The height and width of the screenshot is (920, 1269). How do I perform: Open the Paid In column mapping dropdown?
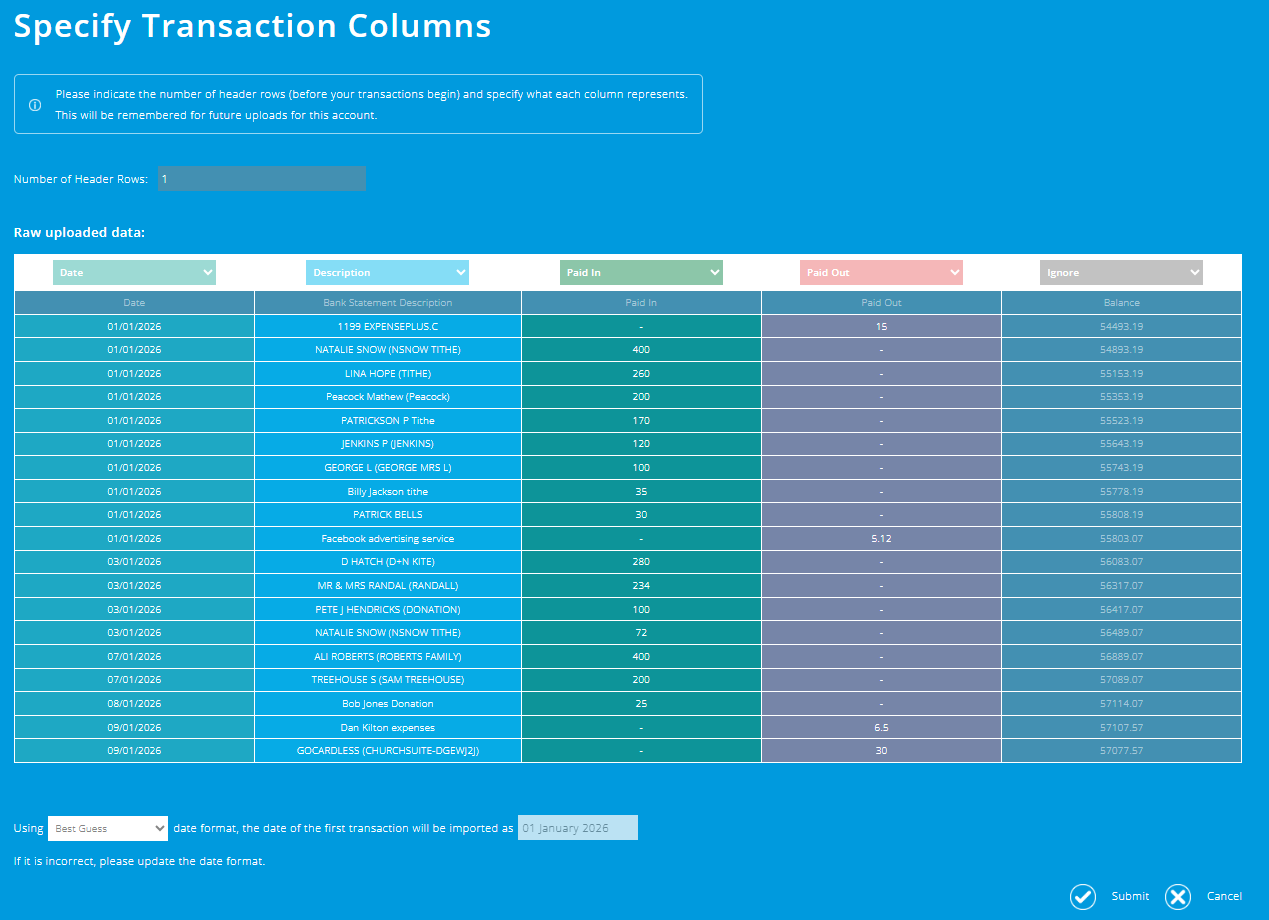(641, 272)
